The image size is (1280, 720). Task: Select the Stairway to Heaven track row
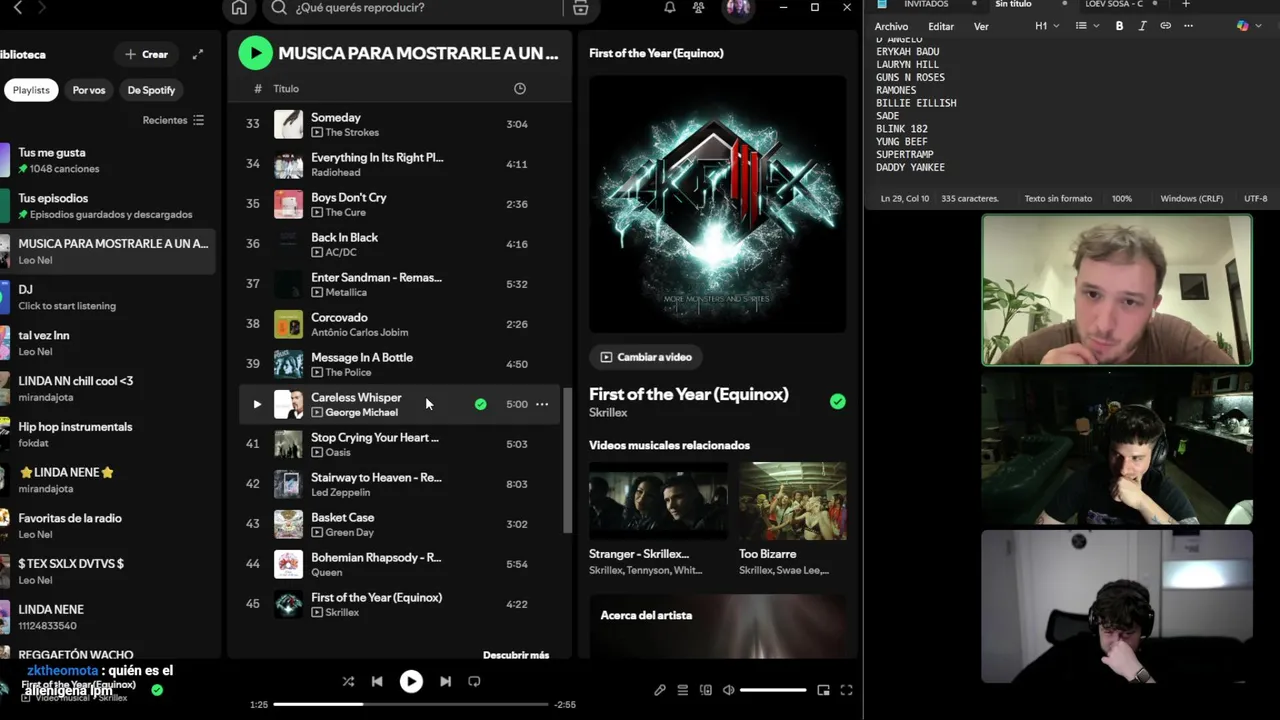(400, 484)
